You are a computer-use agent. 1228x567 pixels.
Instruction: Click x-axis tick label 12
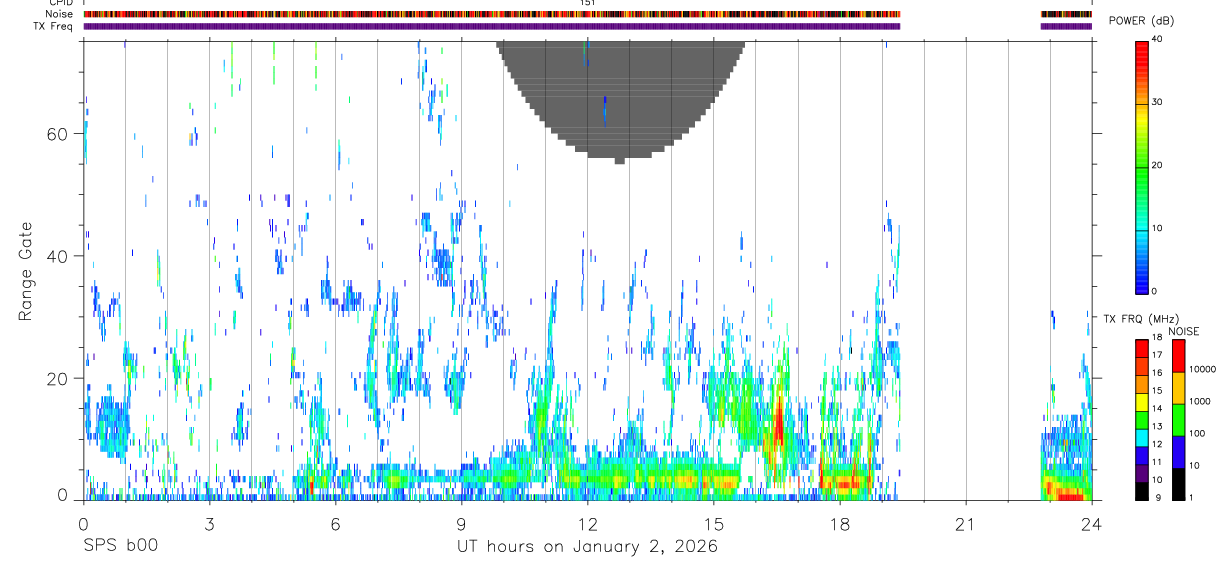click(x=587, y=523)
